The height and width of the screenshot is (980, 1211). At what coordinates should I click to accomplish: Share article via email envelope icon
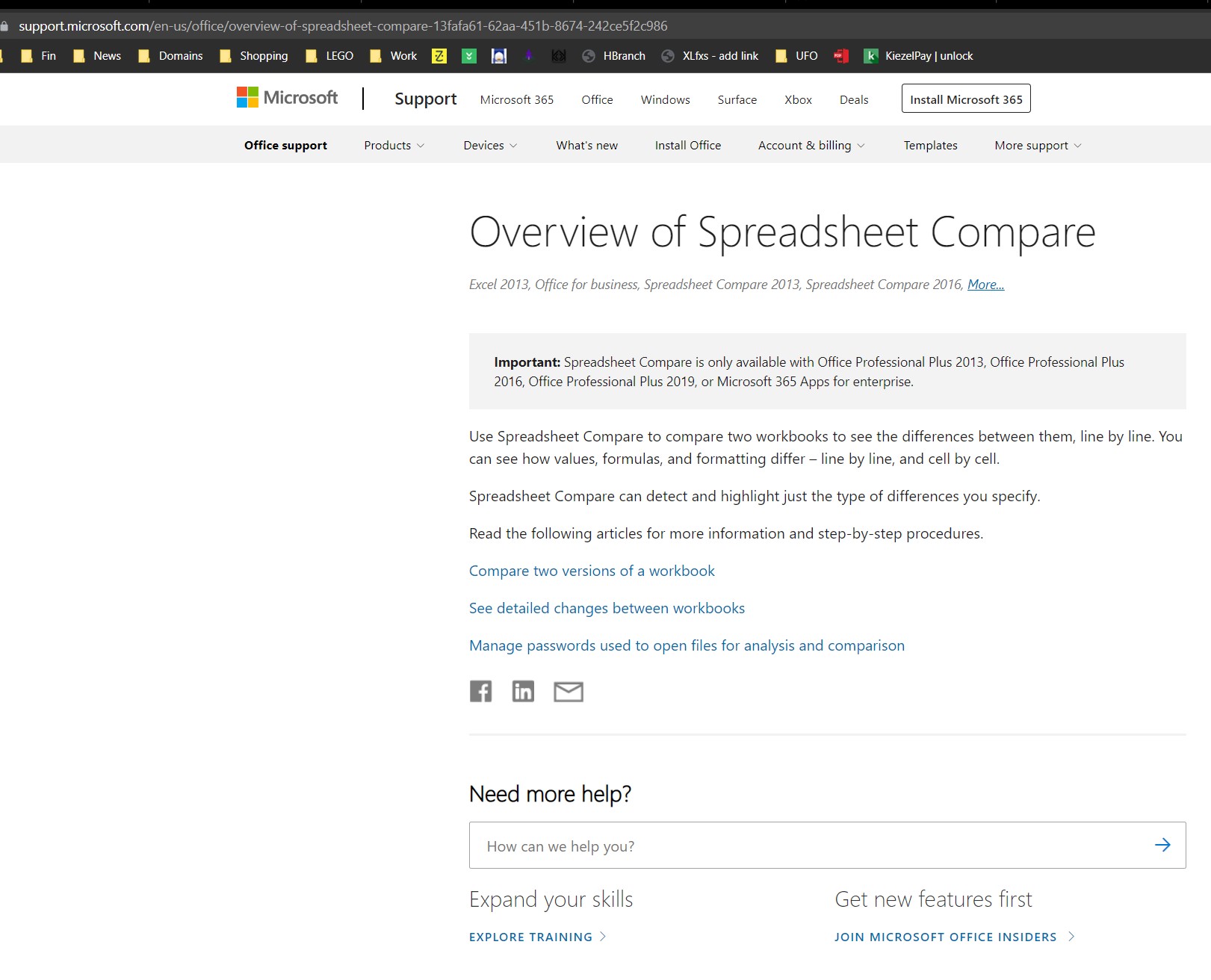pyautogui.click(x=569, y=692)
